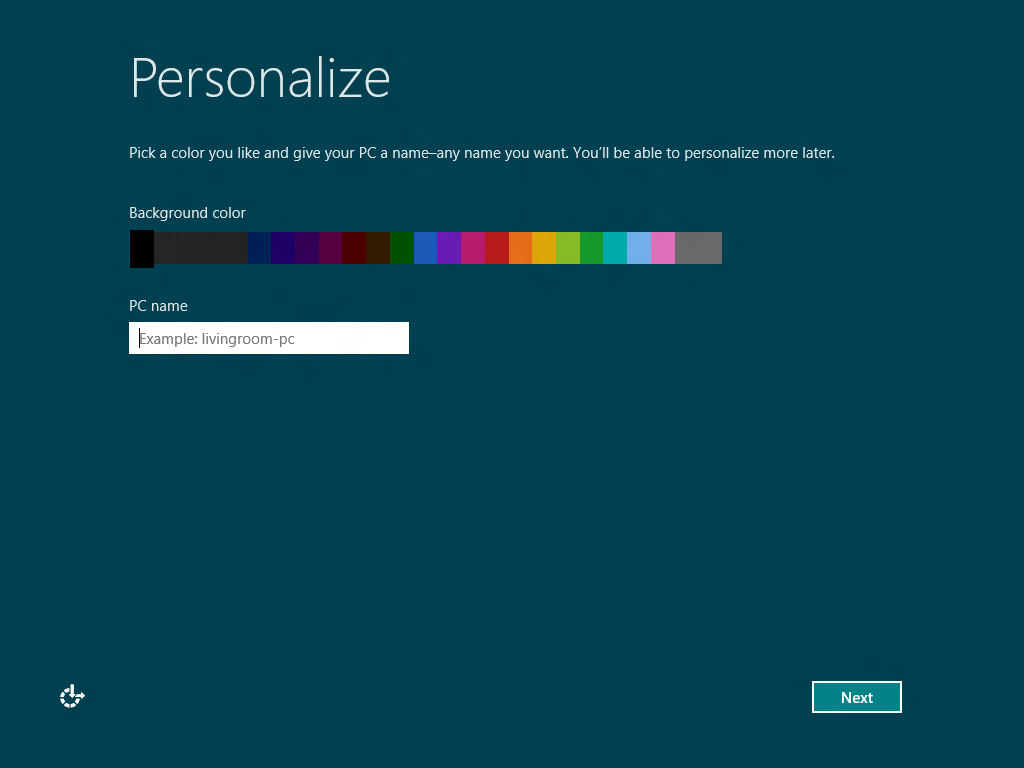Choose the medium green swatch beside teal
The height and width of the screenshot is (768, 1024).
(x=591, y=248)
